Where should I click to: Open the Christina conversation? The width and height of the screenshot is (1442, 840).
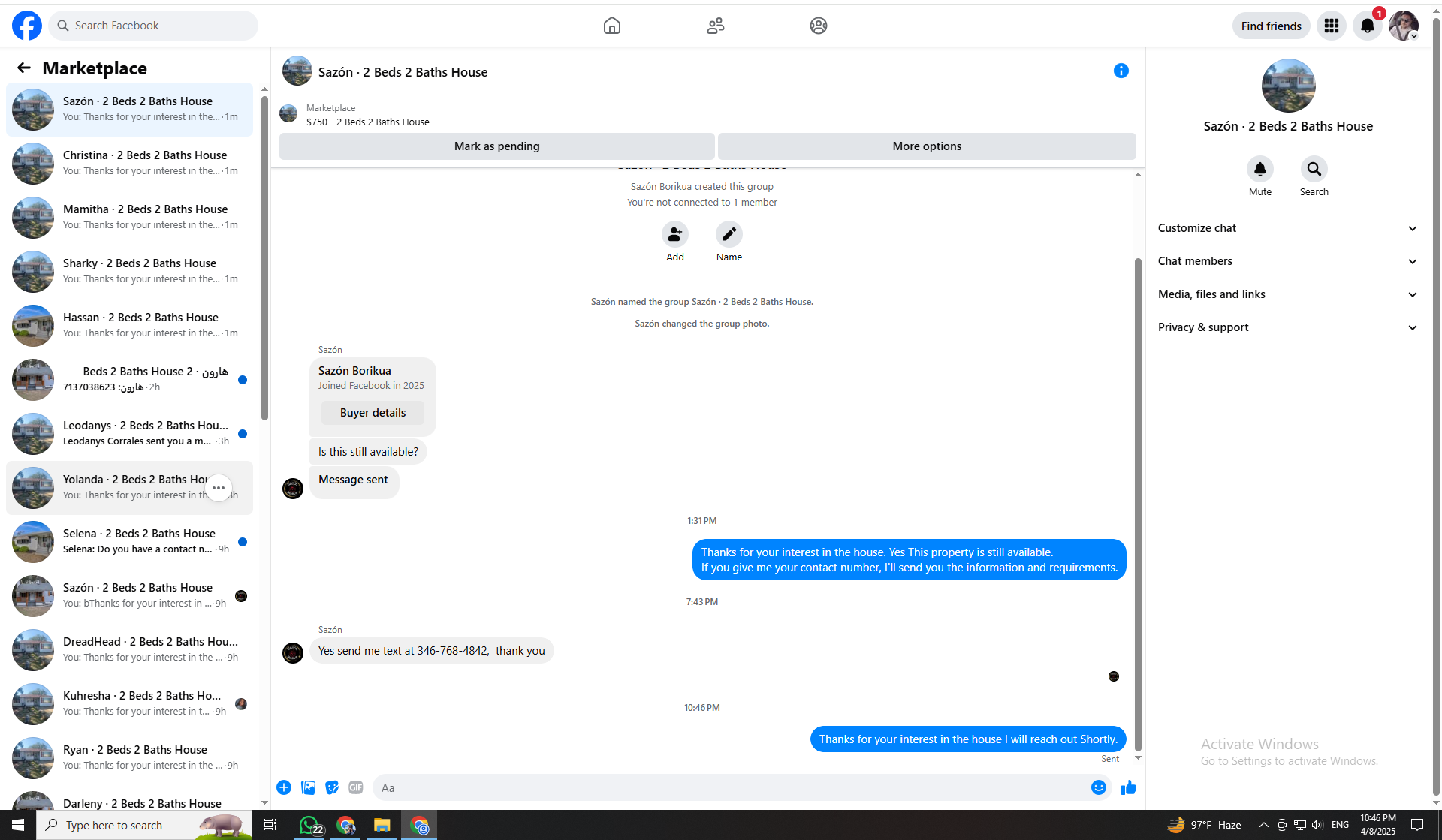click(x=129, y=163)
